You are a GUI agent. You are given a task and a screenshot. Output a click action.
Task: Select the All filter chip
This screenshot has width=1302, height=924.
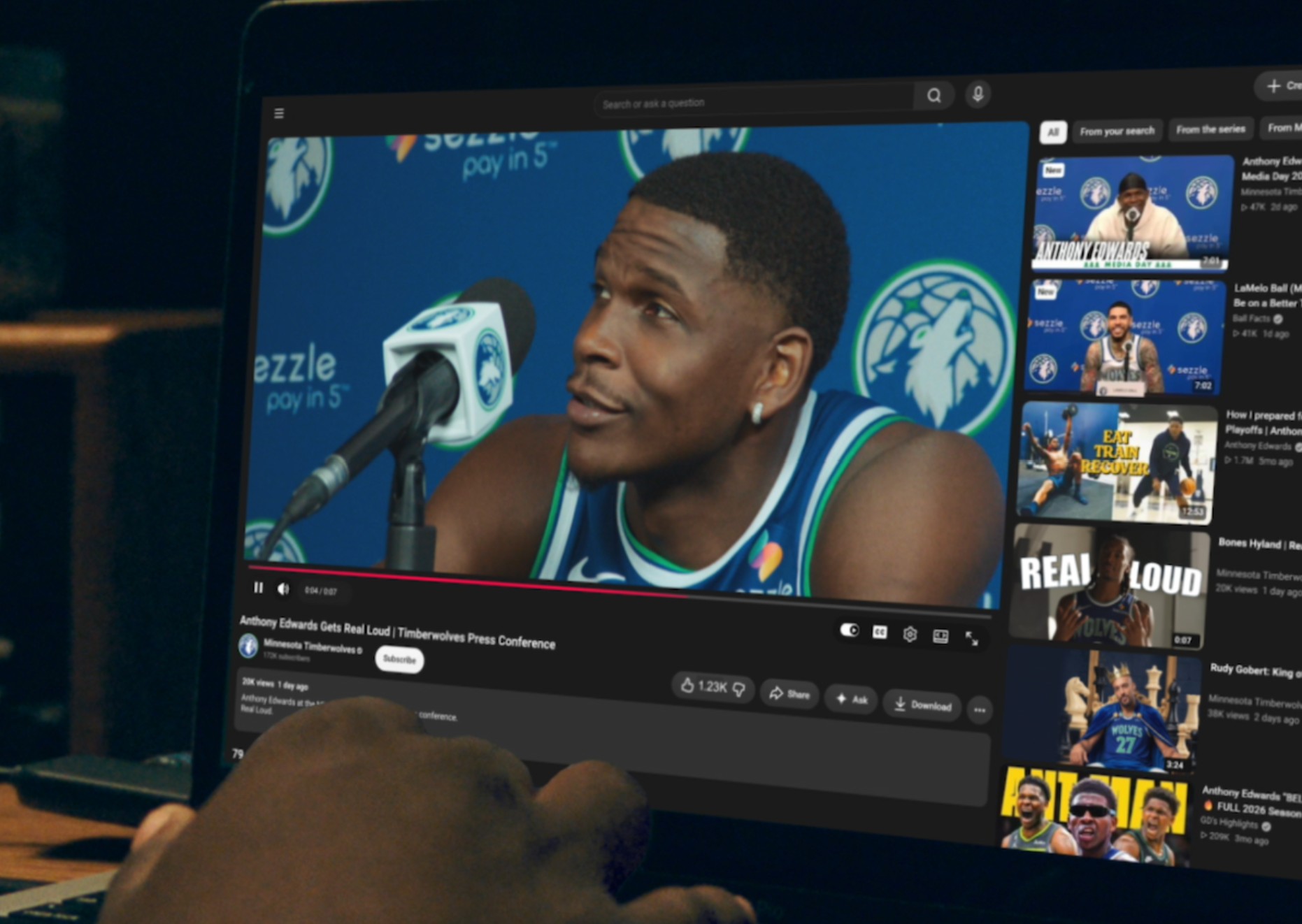pos(1053,131)
